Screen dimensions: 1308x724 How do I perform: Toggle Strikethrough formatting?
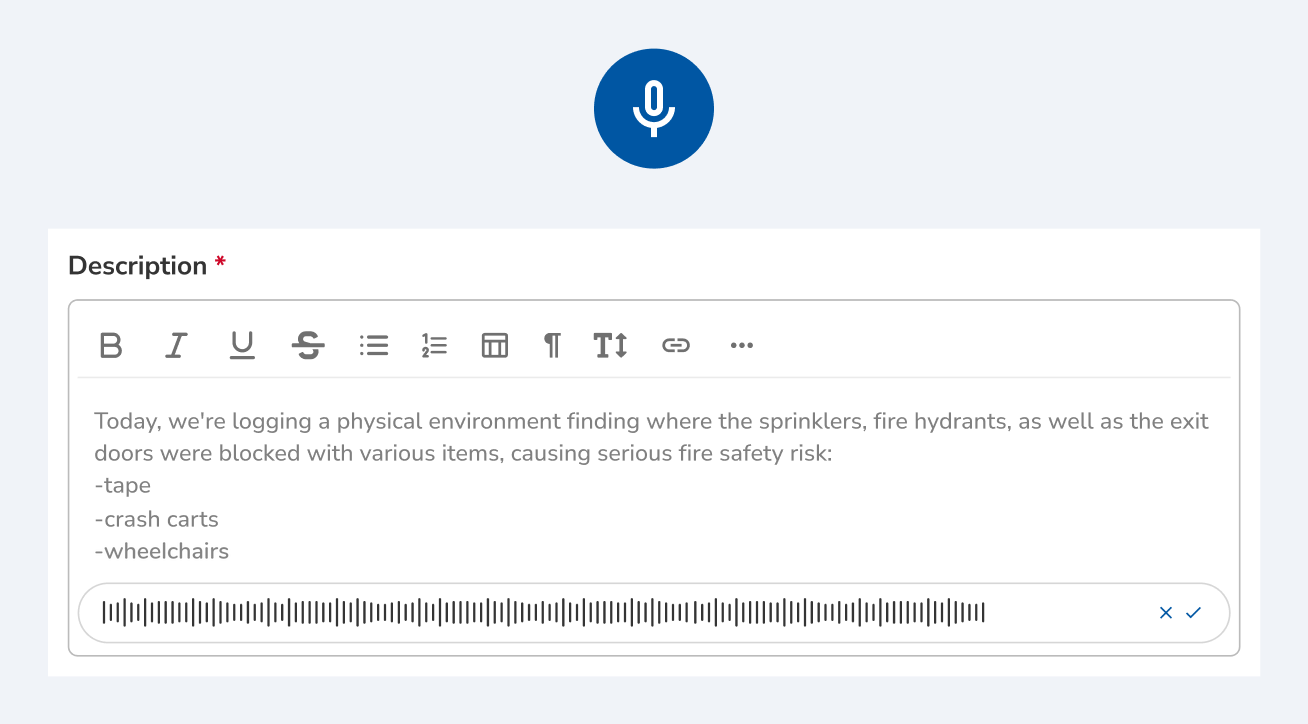pos(308,346)
